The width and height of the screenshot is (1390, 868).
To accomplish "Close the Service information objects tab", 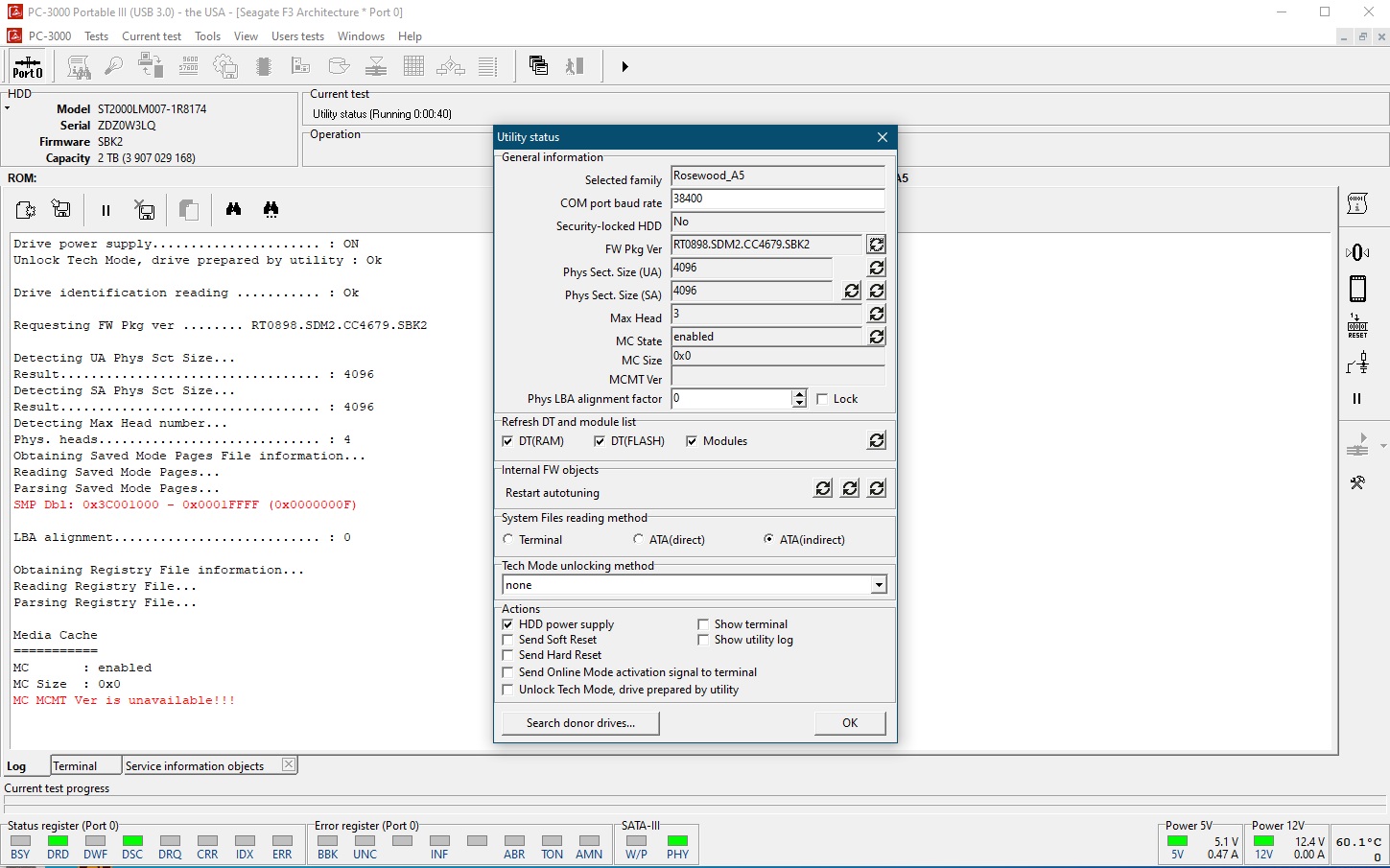I will [288, 764].
